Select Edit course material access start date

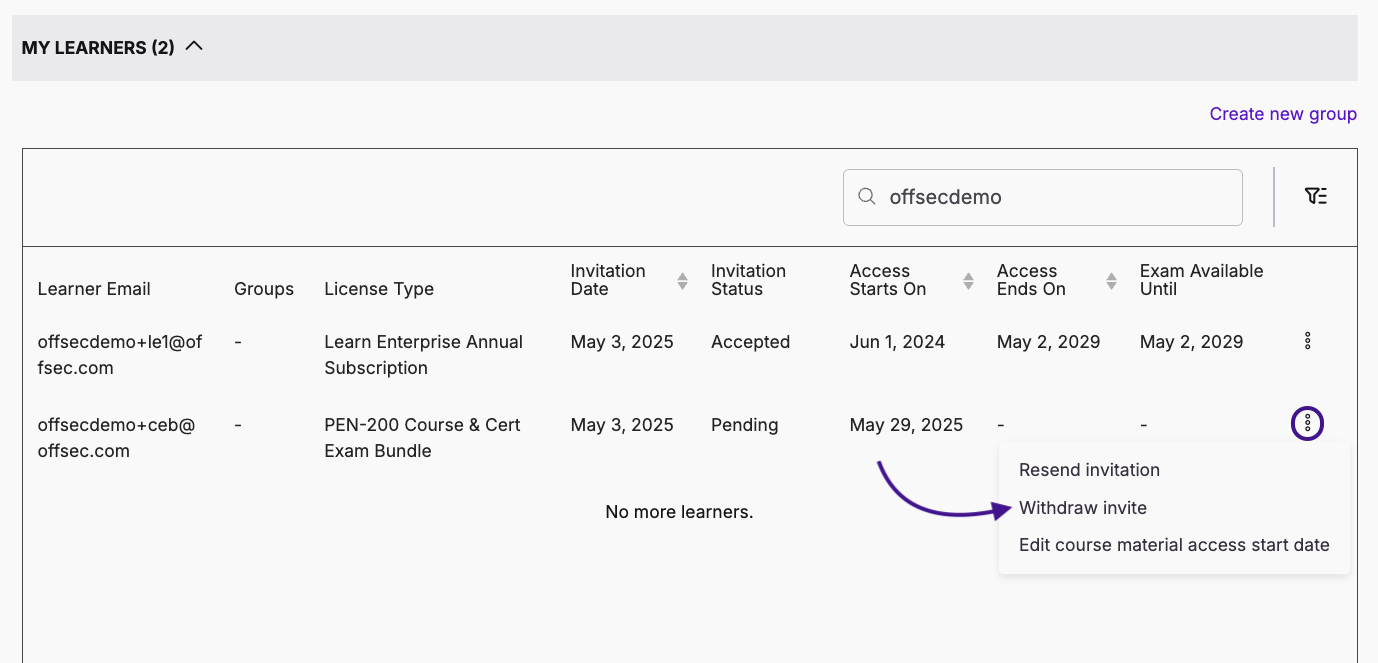coord(1174,546)
